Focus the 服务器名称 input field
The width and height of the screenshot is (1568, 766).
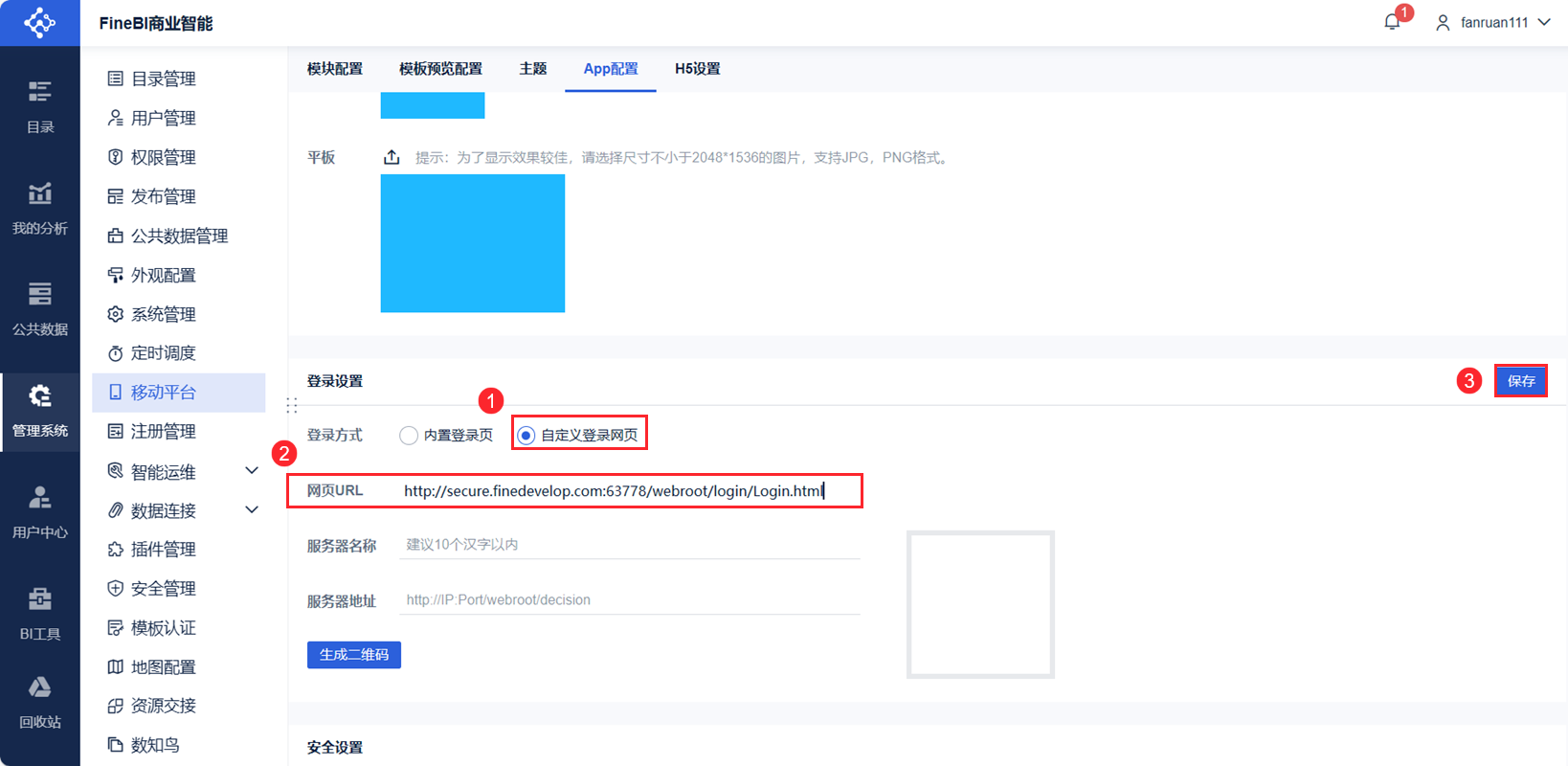(630, 545)
